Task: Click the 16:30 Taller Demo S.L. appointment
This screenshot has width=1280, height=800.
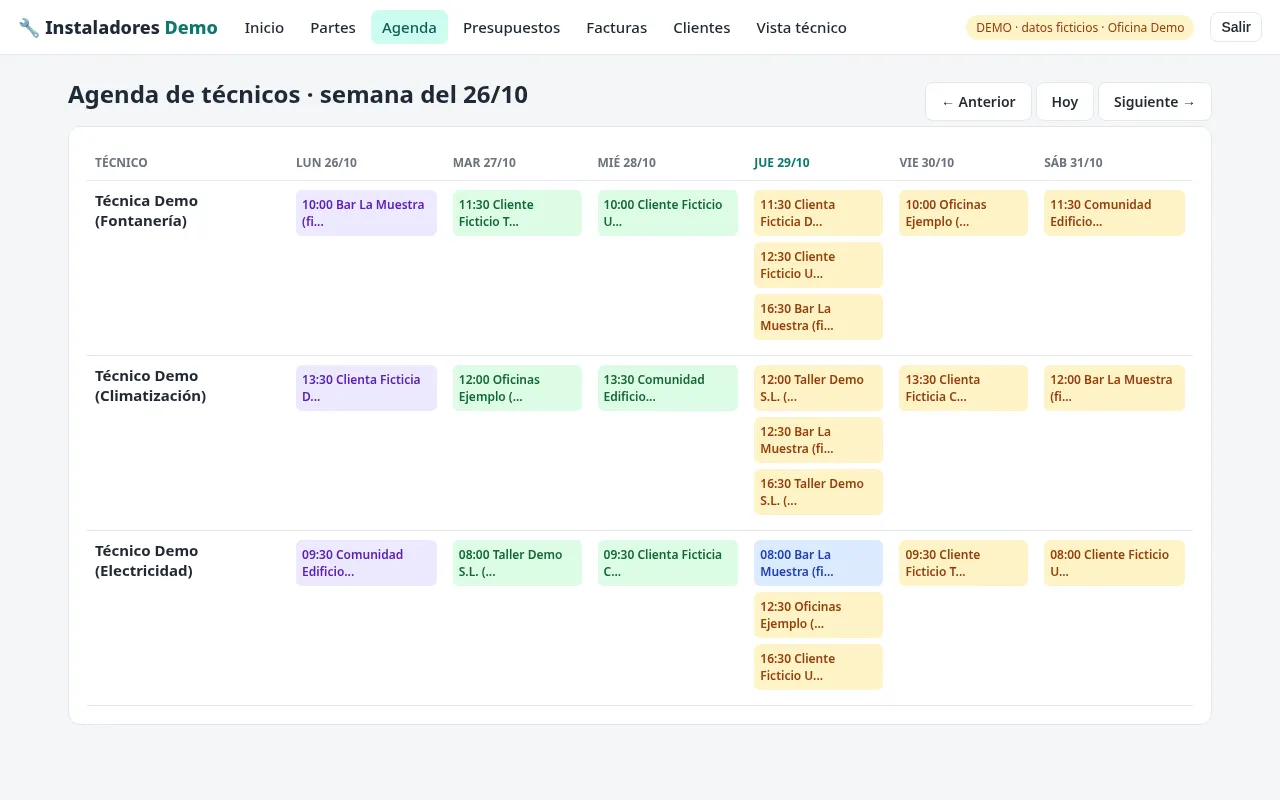Action: [818, 492]
